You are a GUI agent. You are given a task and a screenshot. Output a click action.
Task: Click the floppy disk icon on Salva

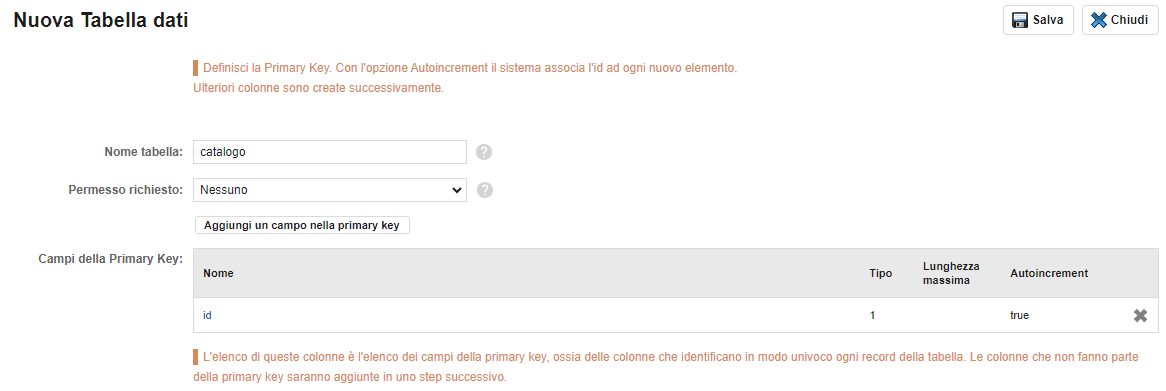(x=1021, y=20)
